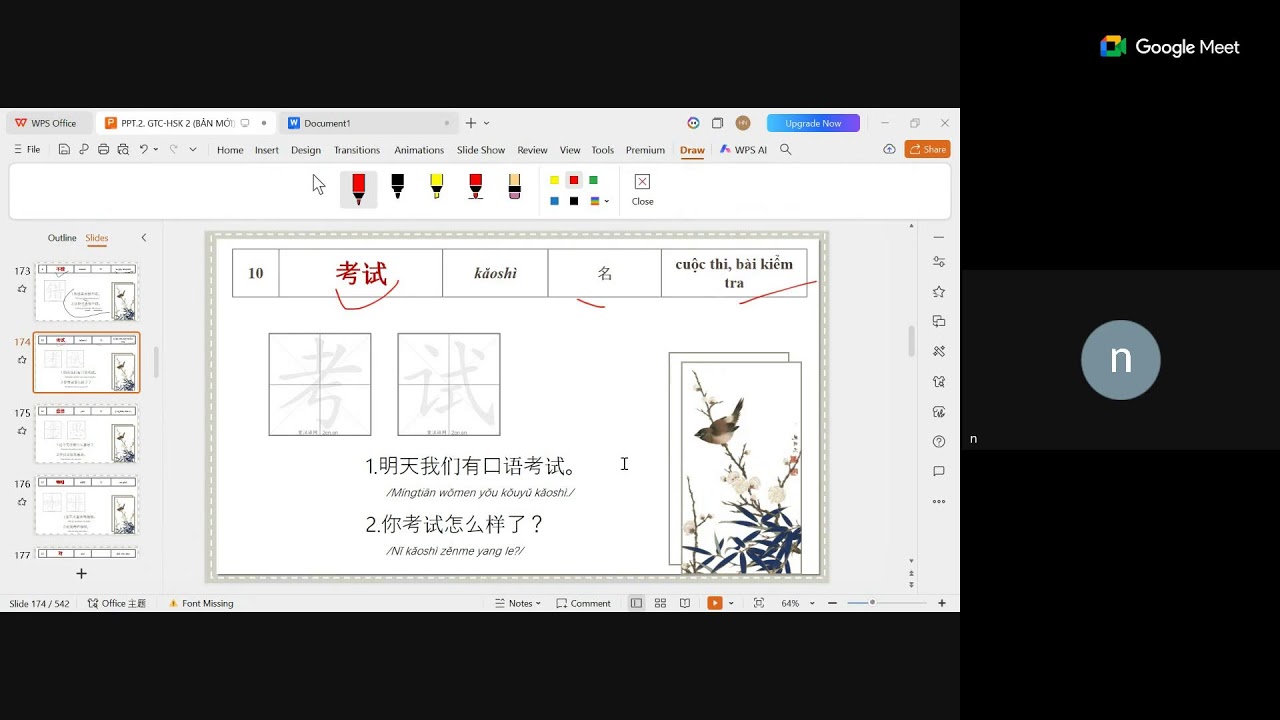Switch to the arrow selection cursor tool

(319, 185)
